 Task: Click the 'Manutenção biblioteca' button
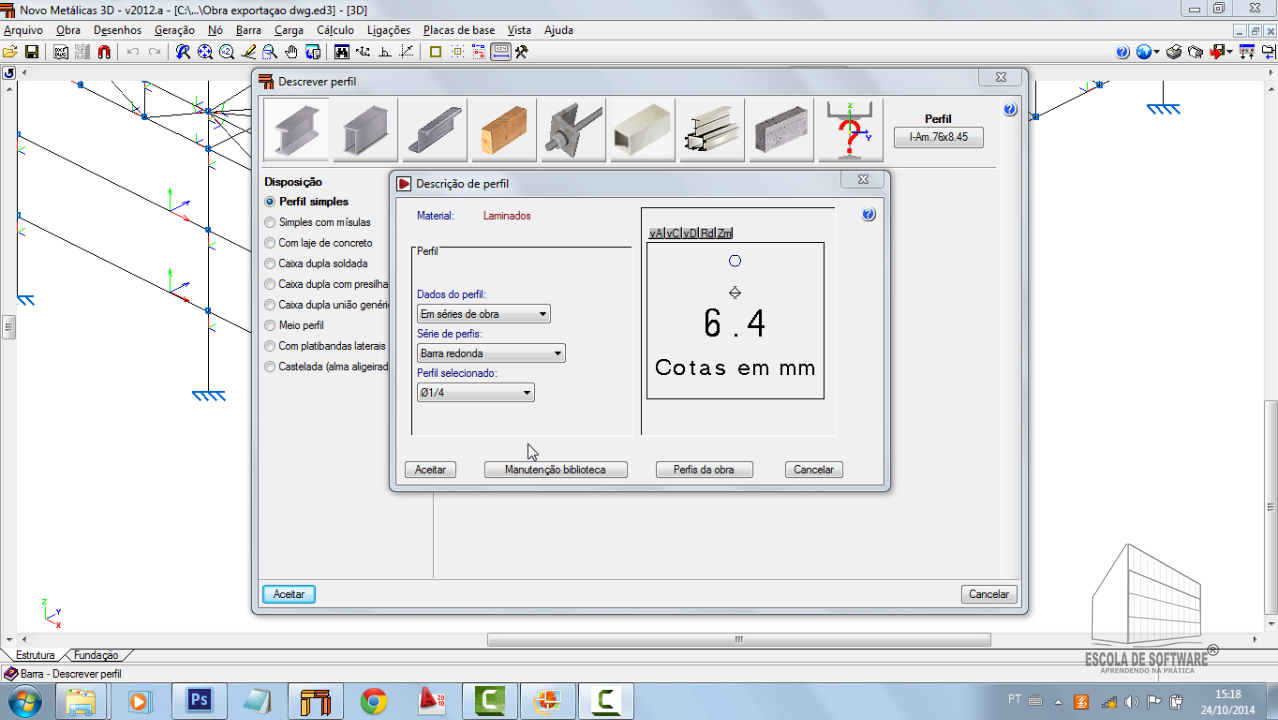point(555,469)
